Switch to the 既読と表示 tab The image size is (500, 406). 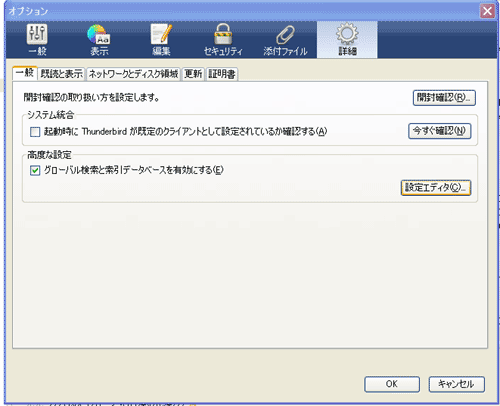coord(62,74)
